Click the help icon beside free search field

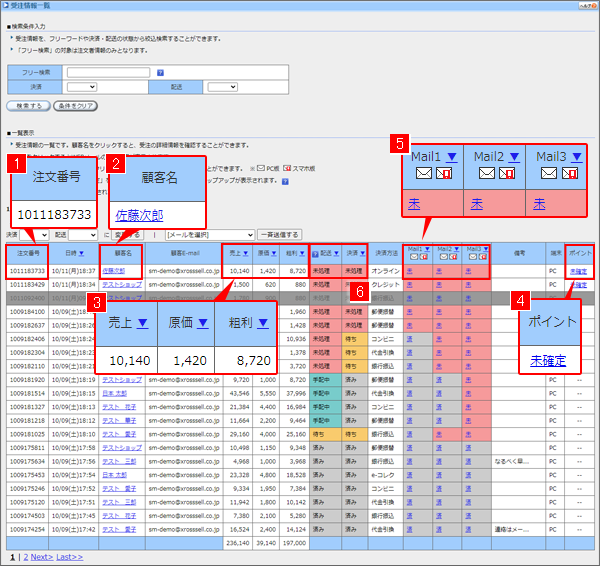(x=160, y=73)
